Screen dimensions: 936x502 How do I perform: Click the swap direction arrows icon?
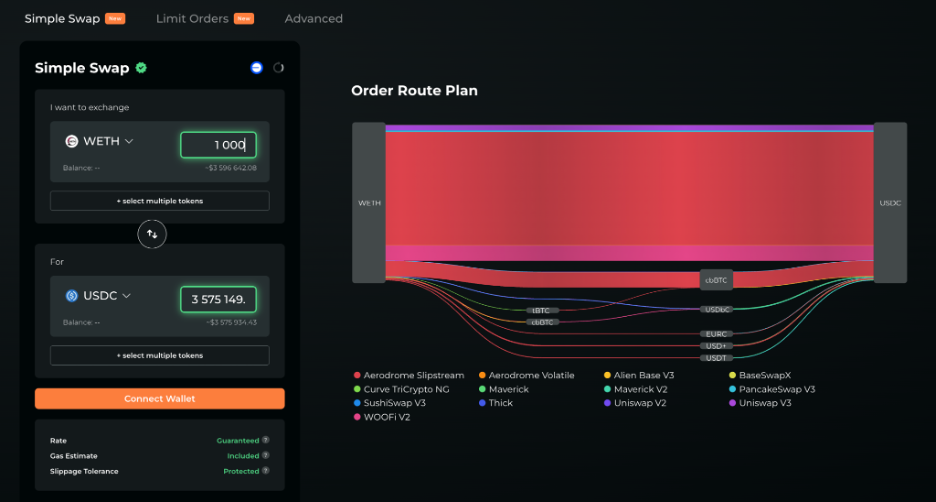[152, 234]
